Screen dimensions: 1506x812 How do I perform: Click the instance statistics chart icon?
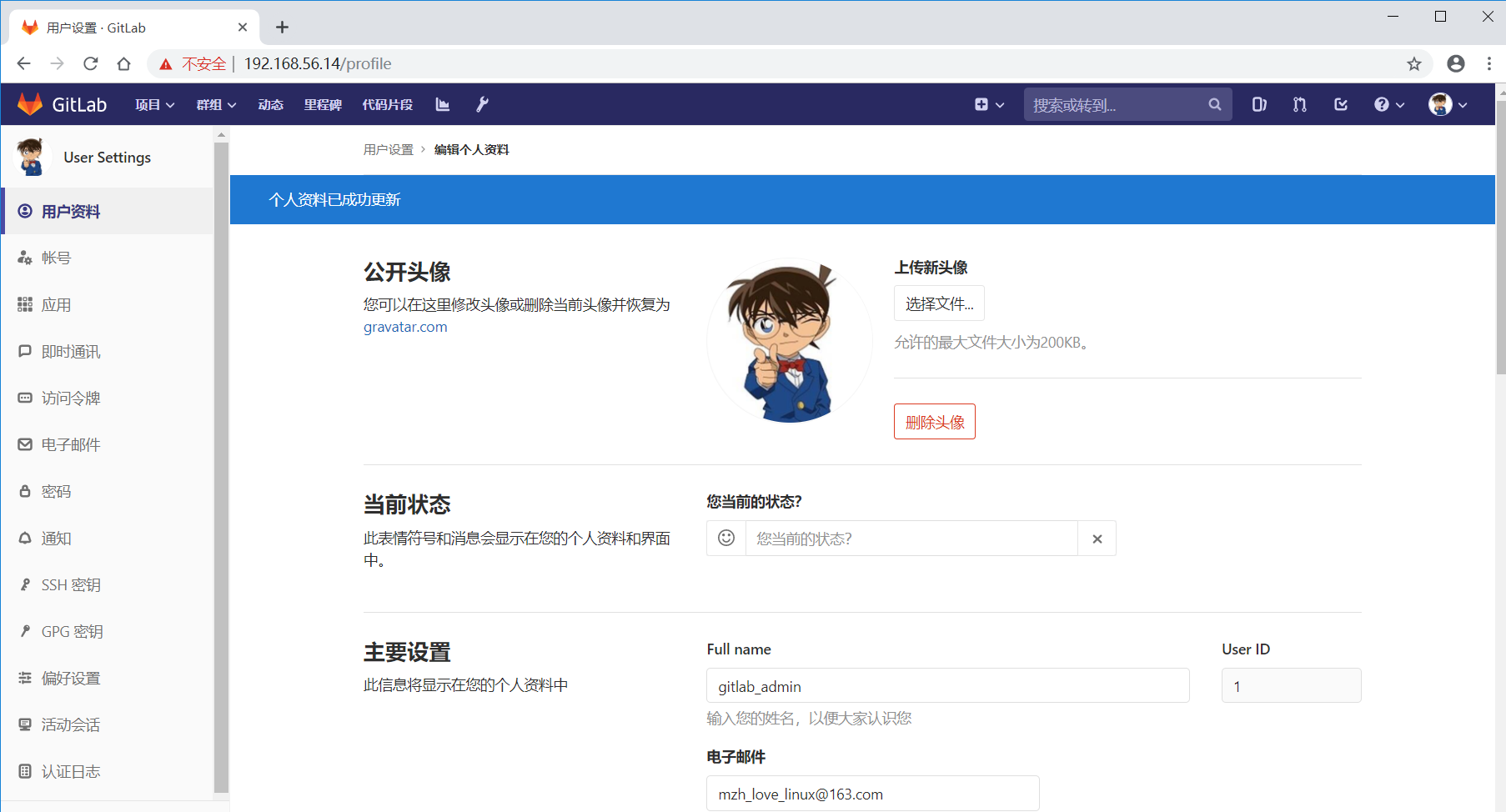443,104
